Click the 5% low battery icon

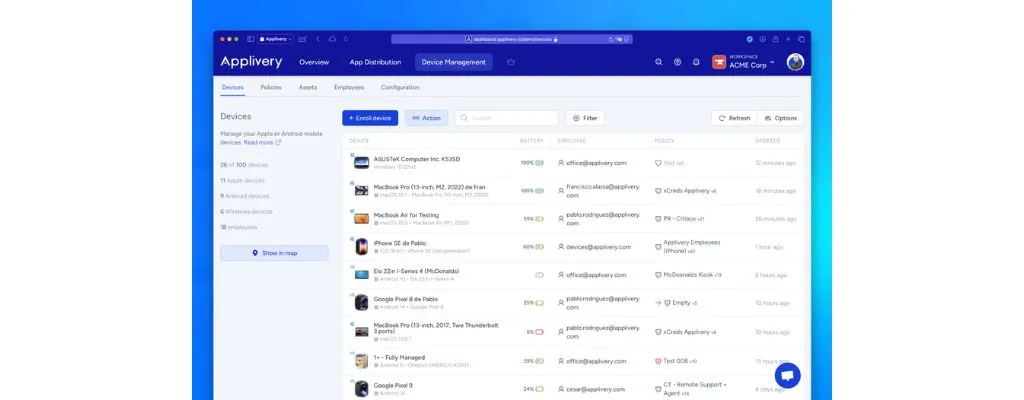click(x=539, y=332)
